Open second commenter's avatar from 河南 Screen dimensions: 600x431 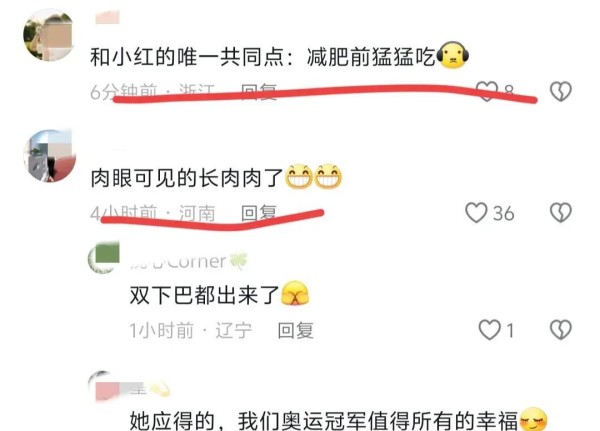50,156
